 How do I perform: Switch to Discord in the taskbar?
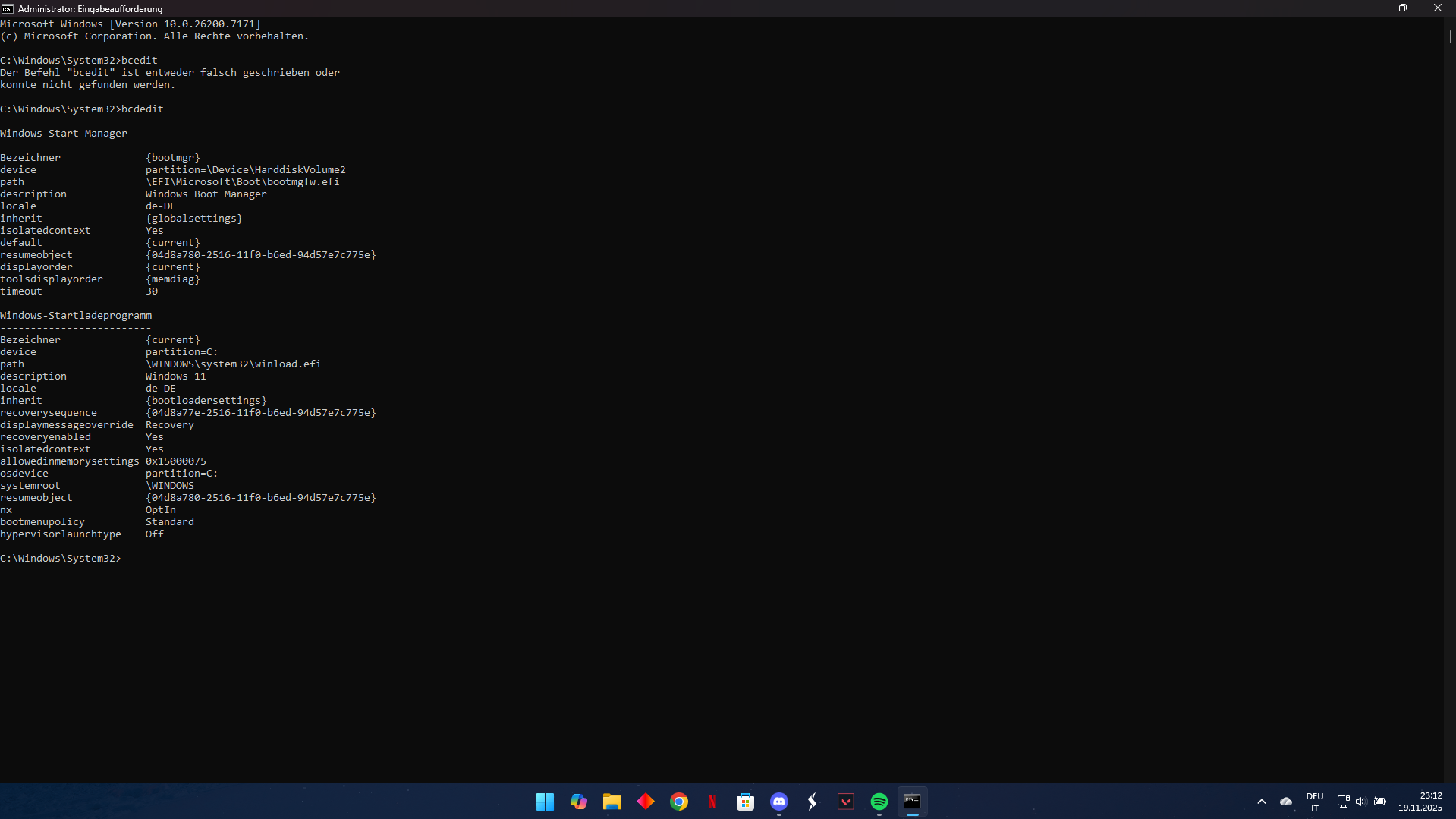coord(778,802)
